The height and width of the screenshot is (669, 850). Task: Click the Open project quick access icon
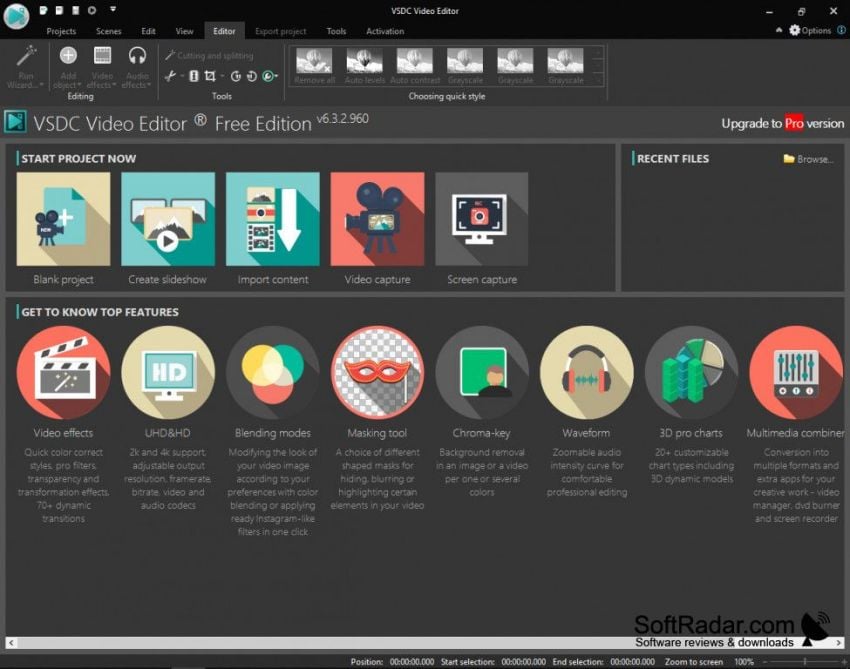[60, 10]
